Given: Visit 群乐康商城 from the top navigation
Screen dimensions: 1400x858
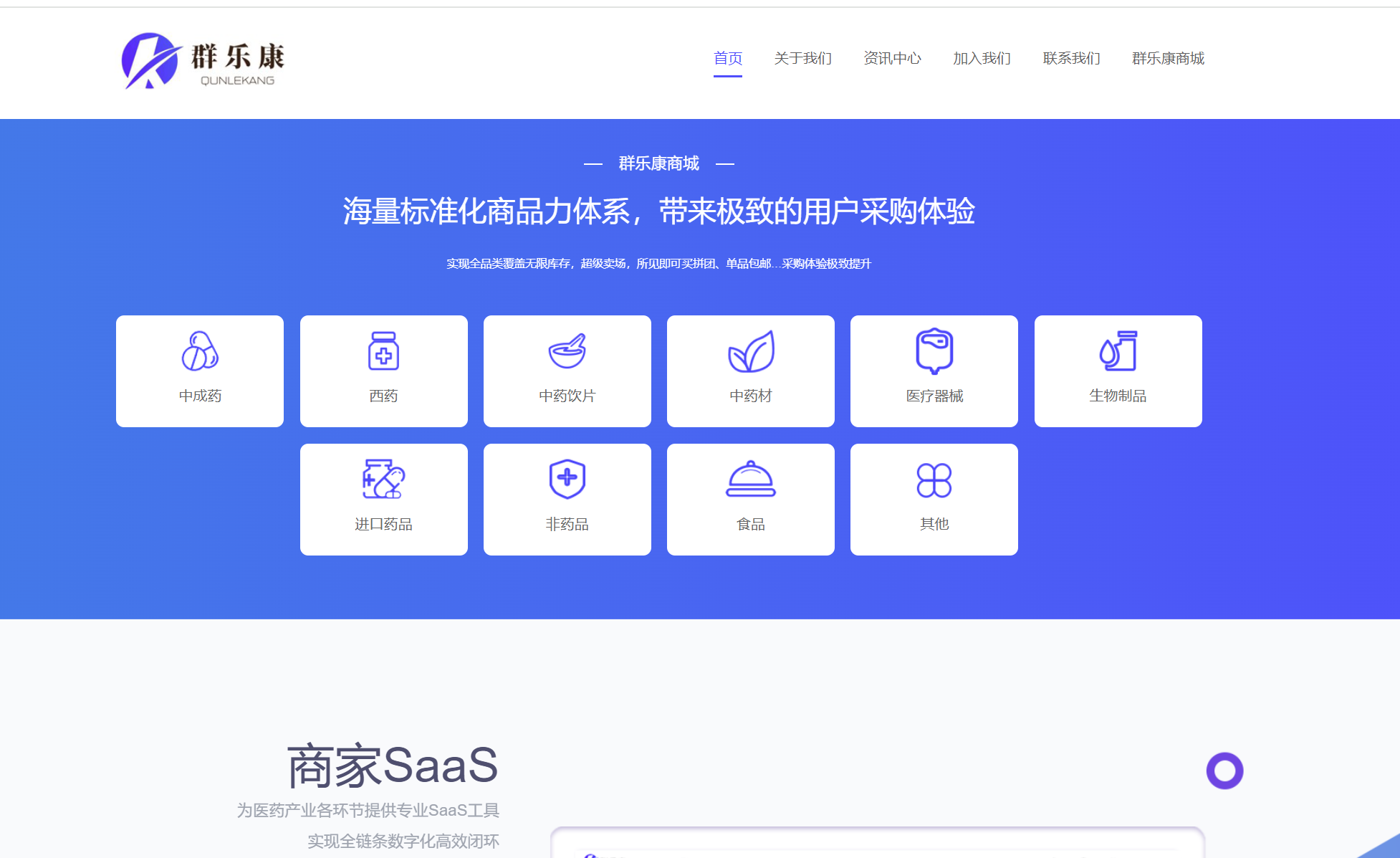Looking at the screenshot, I should [x=1168, y=58].
